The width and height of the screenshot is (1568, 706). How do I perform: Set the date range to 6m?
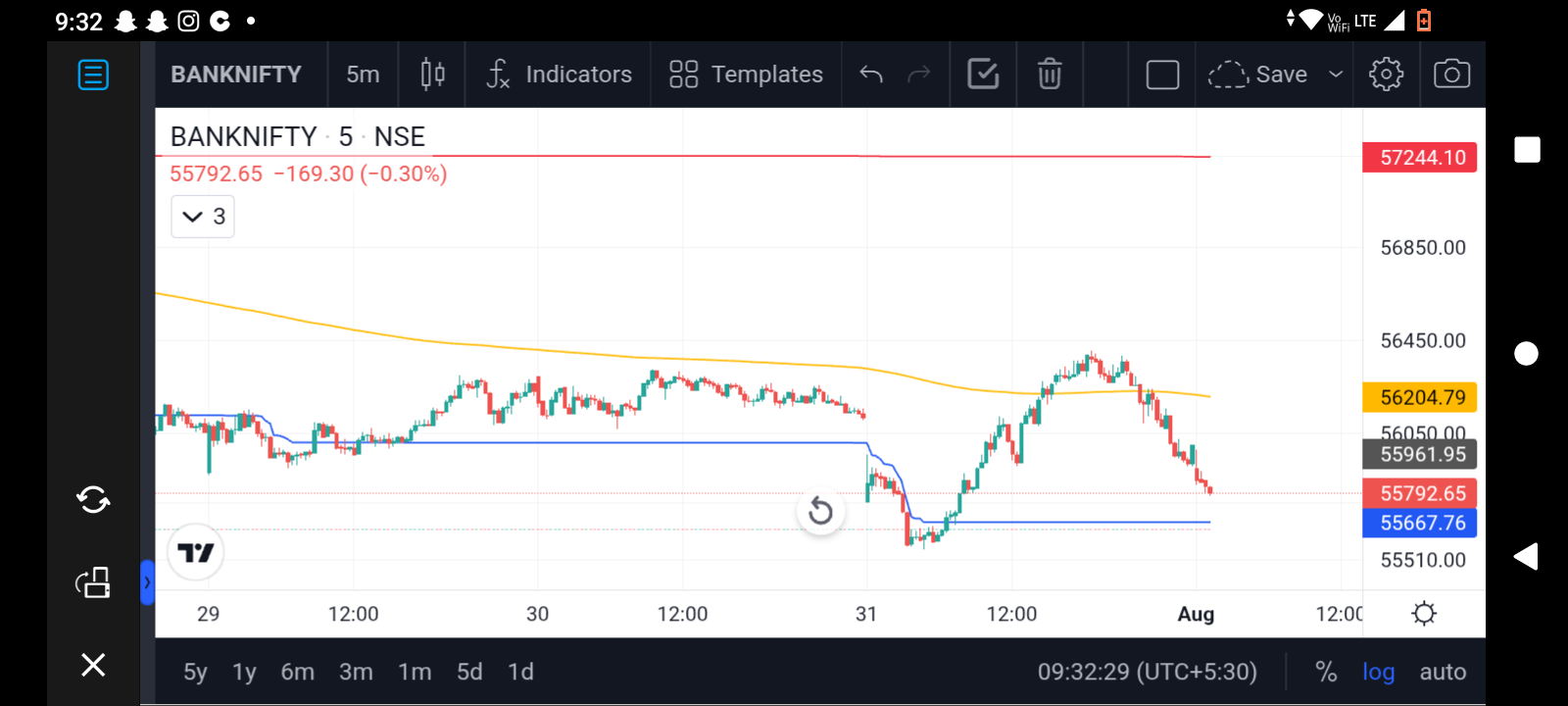coord(298,672)
